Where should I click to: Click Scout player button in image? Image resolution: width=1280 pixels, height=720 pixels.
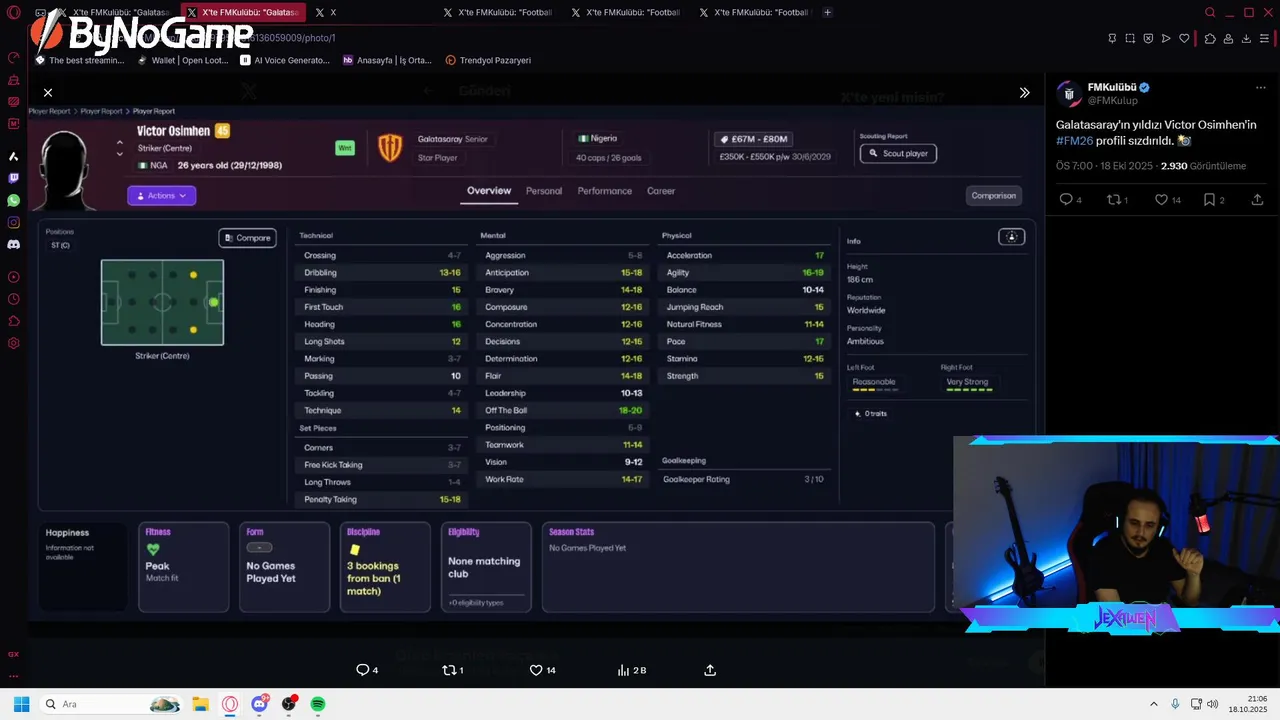click(898, 153)
